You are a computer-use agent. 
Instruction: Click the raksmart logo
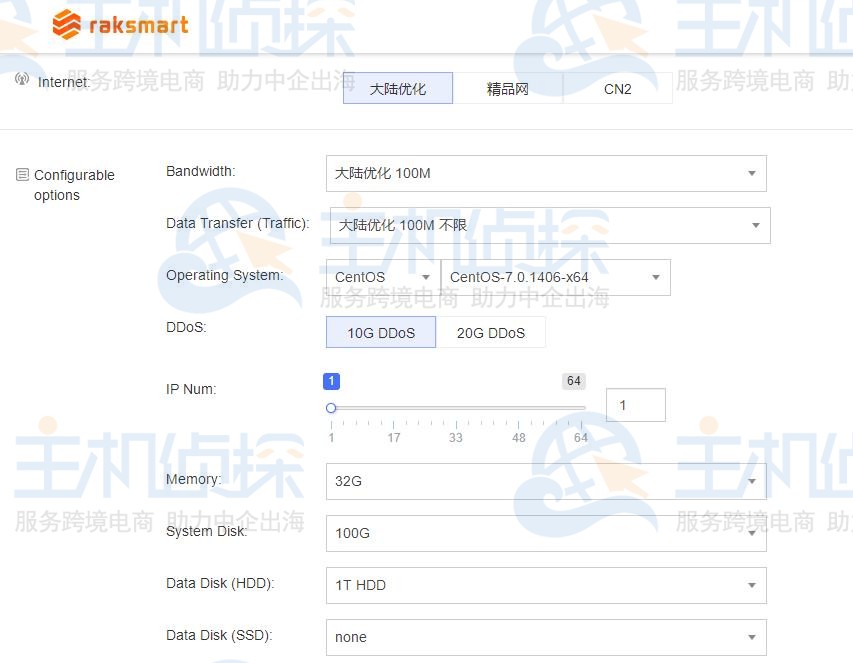click(120, 24)
